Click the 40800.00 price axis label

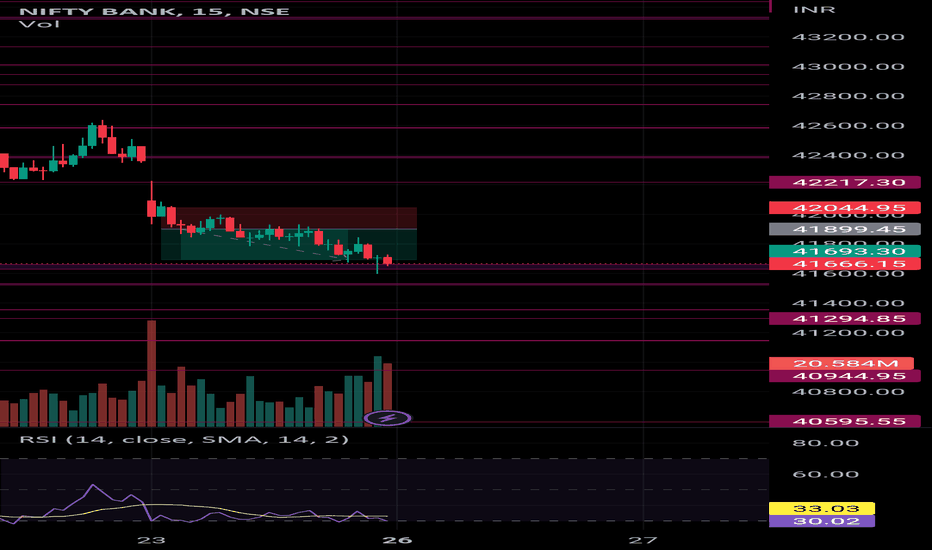click(848, 392)
